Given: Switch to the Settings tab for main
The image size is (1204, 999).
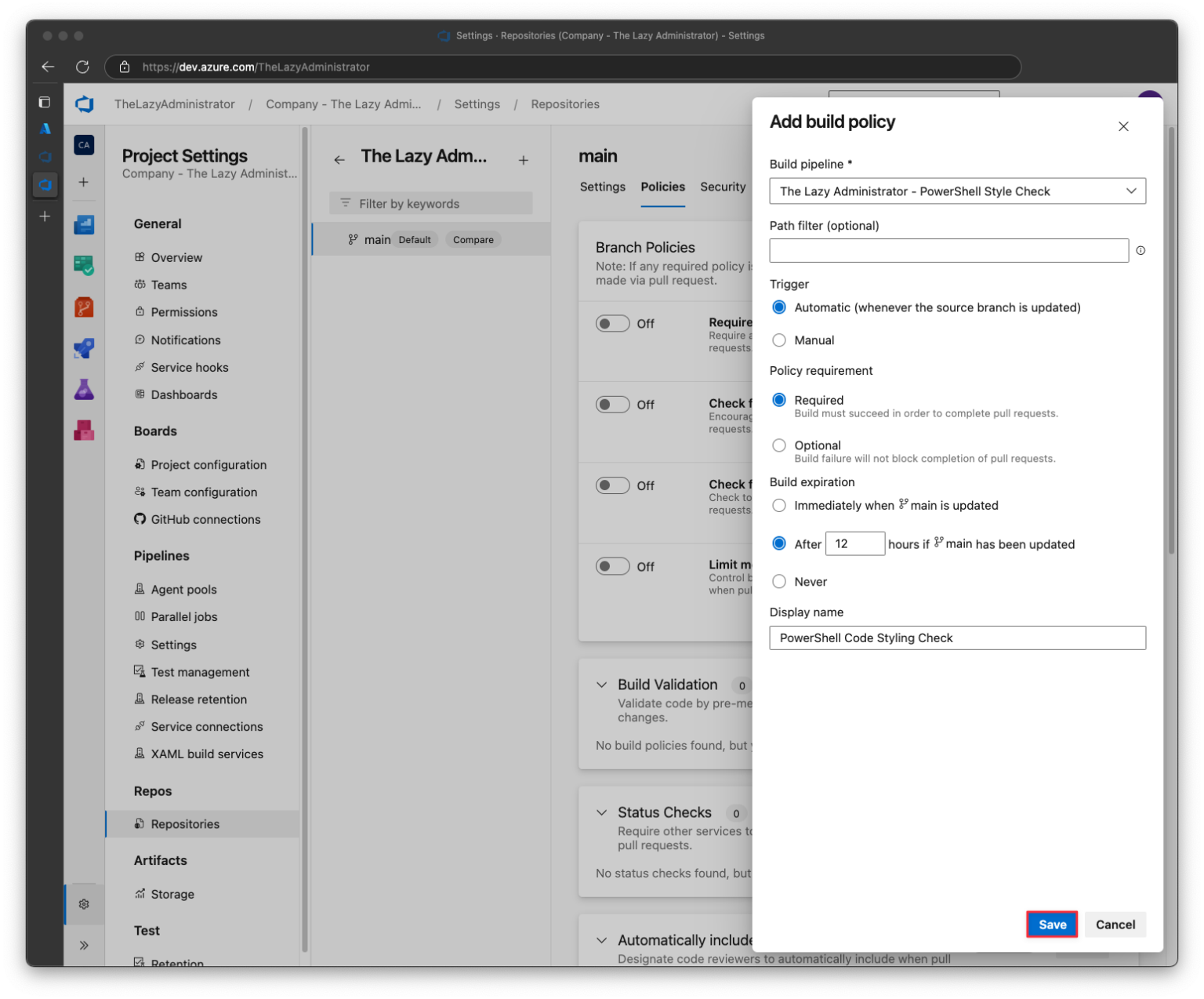Looking at the screenshot, I should tap(603, 187).
